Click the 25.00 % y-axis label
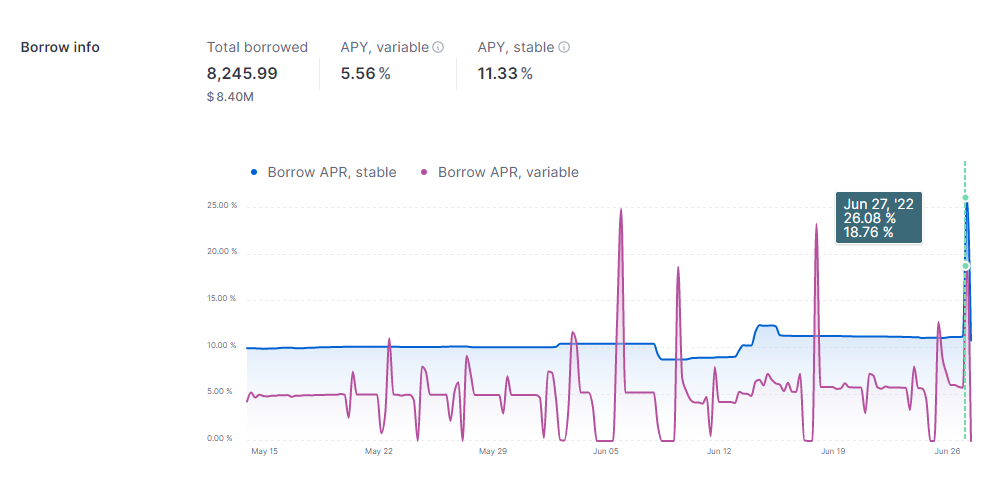 221,205
